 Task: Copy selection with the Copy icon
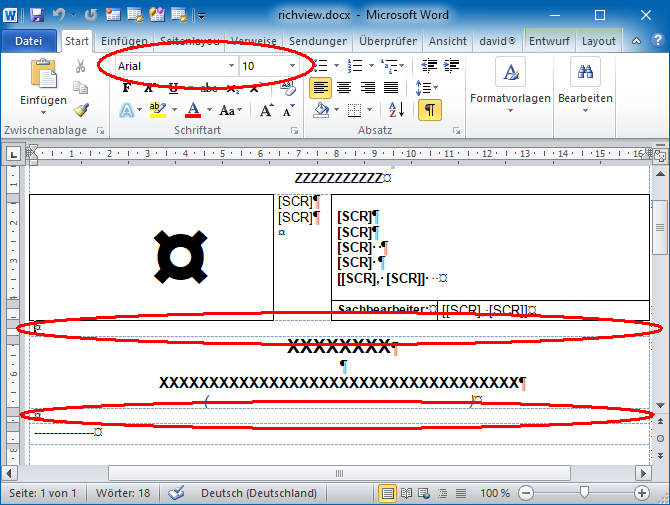pyautogui.click(x=80, y=88)
